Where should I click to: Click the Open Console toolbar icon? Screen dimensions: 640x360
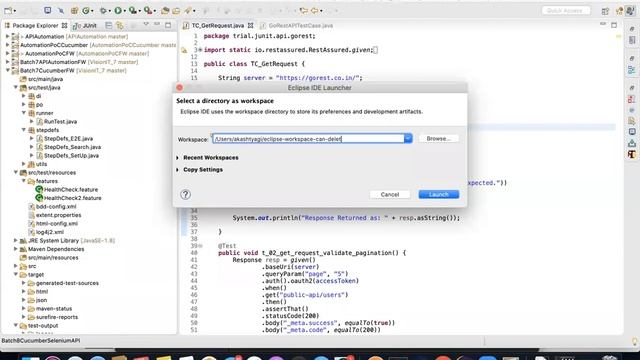pyautogui.click(x=47, y=10)
